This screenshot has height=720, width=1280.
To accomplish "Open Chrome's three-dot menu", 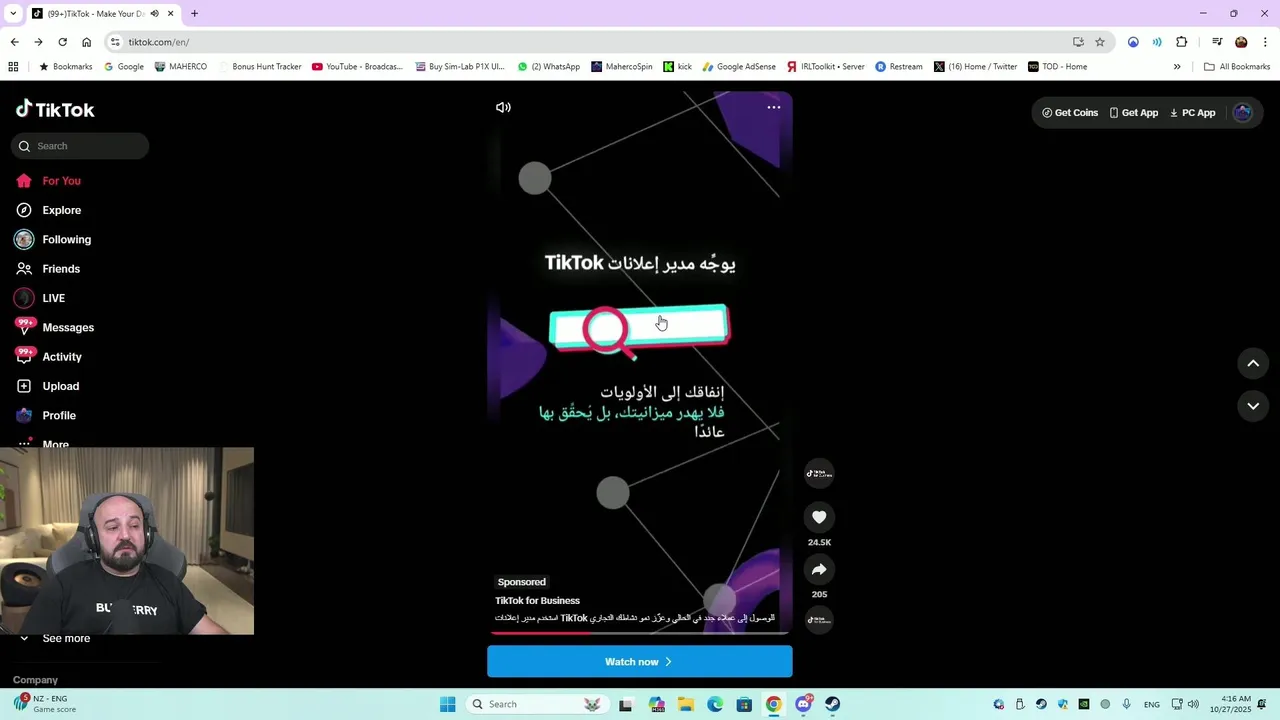I will [x=1265, y=42].
